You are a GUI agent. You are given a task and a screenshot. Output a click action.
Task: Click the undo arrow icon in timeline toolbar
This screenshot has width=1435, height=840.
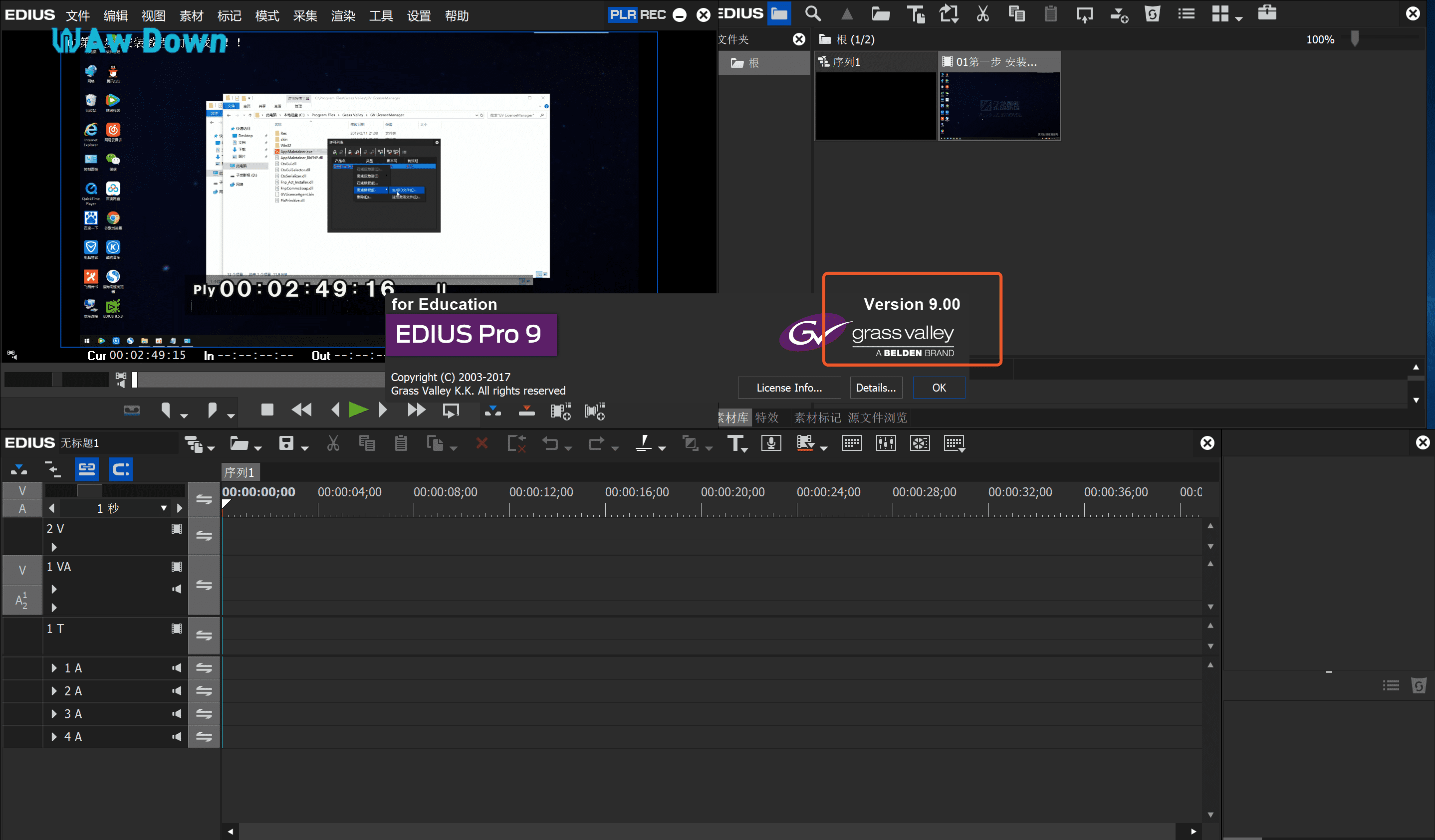click(x=550, y=443)
